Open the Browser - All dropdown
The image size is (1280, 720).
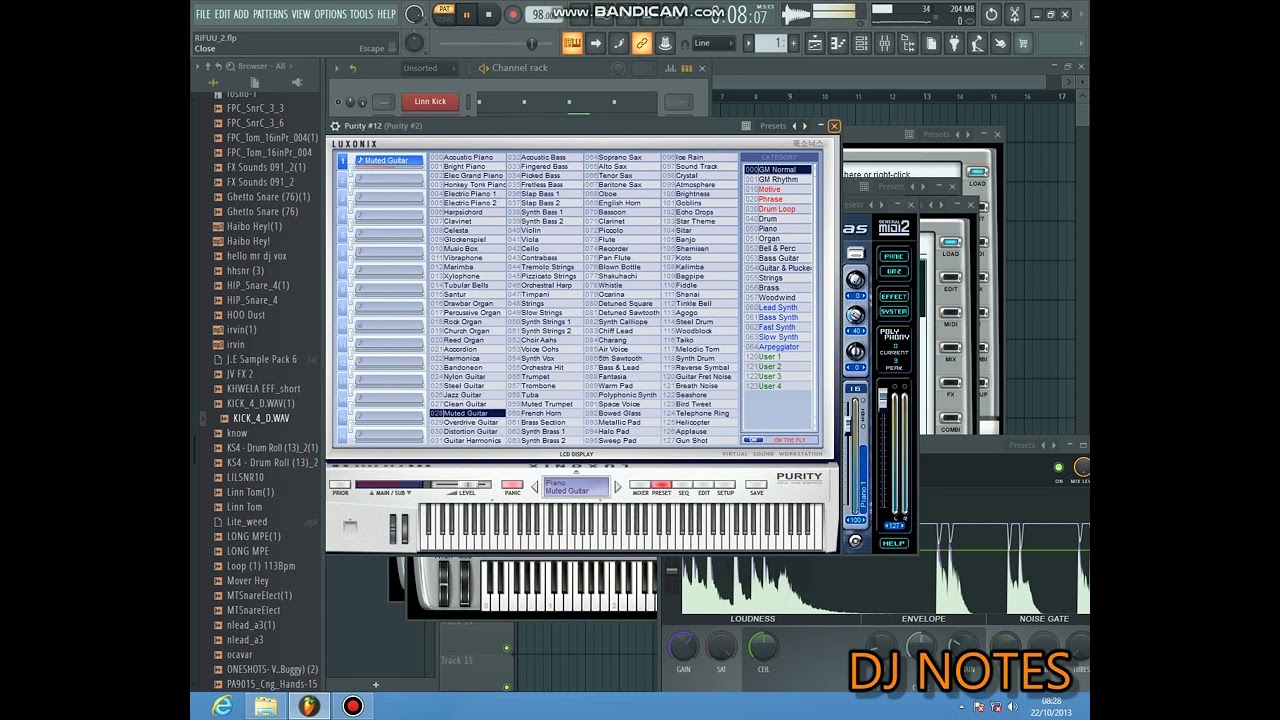click(266, 66)
